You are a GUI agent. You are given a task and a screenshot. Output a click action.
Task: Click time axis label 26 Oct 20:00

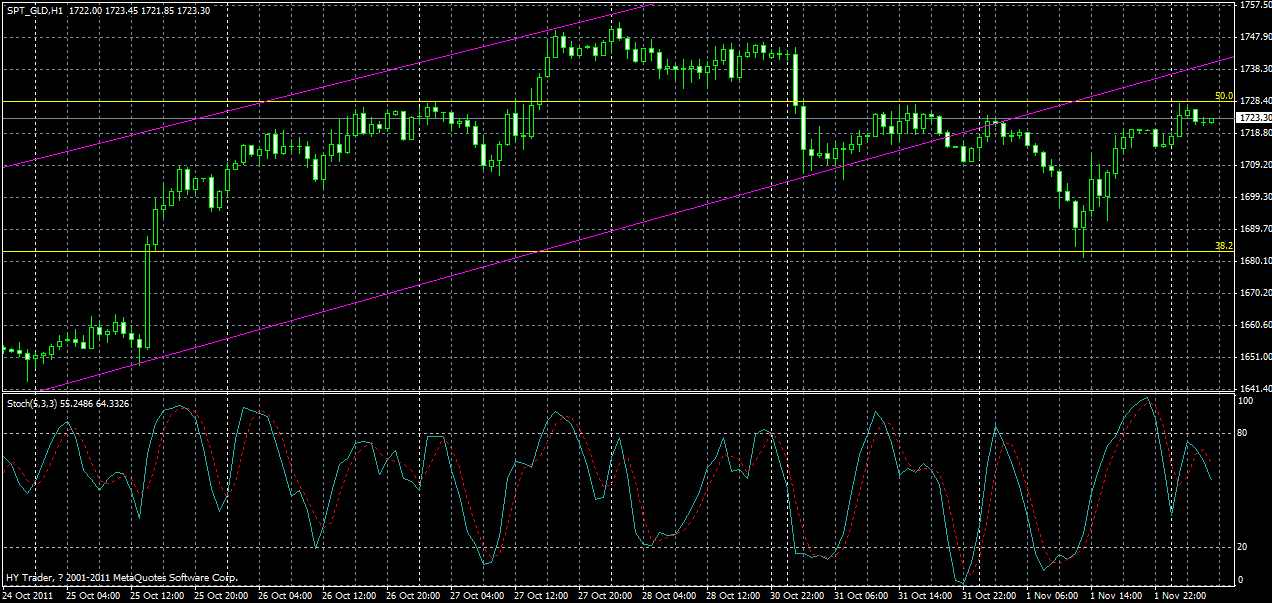[415, 596]
